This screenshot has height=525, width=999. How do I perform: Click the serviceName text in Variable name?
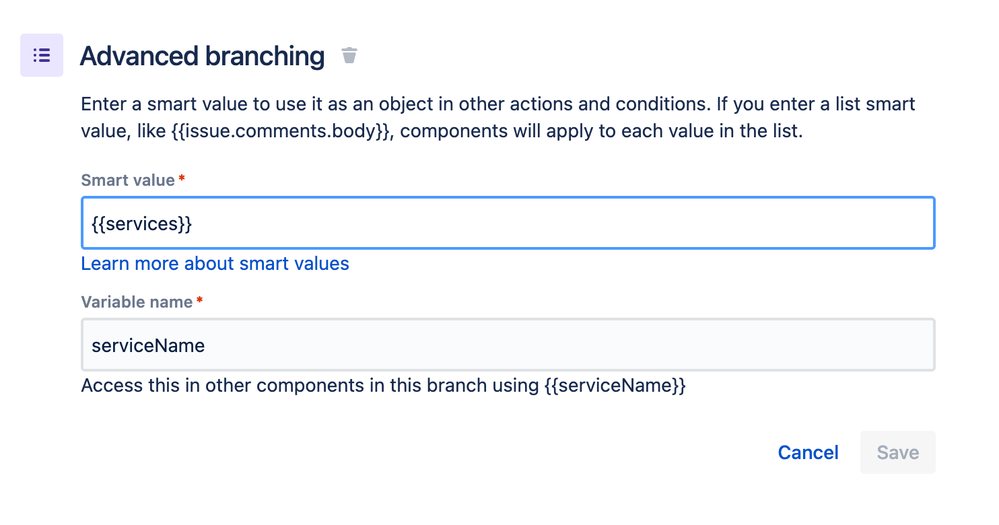click(x=148, y=345)
